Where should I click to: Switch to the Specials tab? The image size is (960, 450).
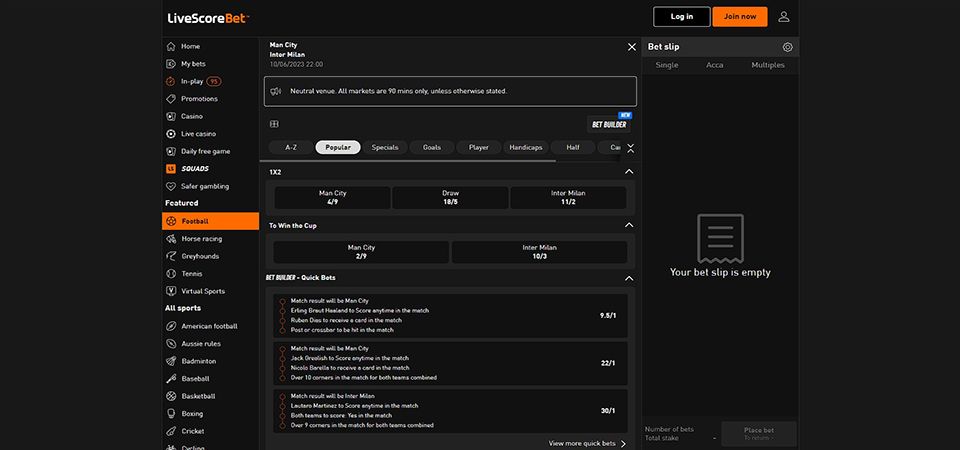click(385, 148)
